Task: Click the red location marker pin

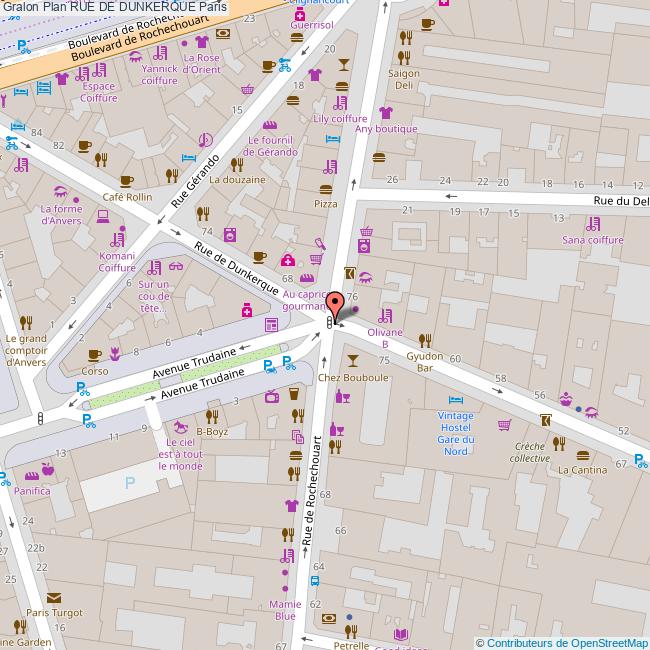Action: click(x=335, y=304)
